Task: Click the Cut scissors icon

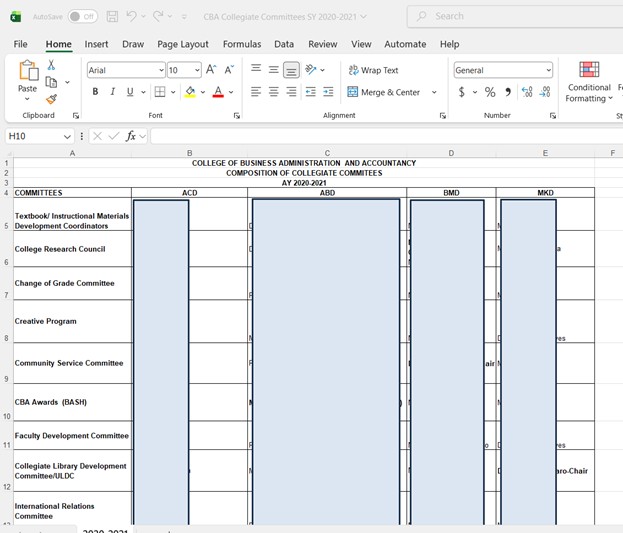Action: click(x=51, y=65)
